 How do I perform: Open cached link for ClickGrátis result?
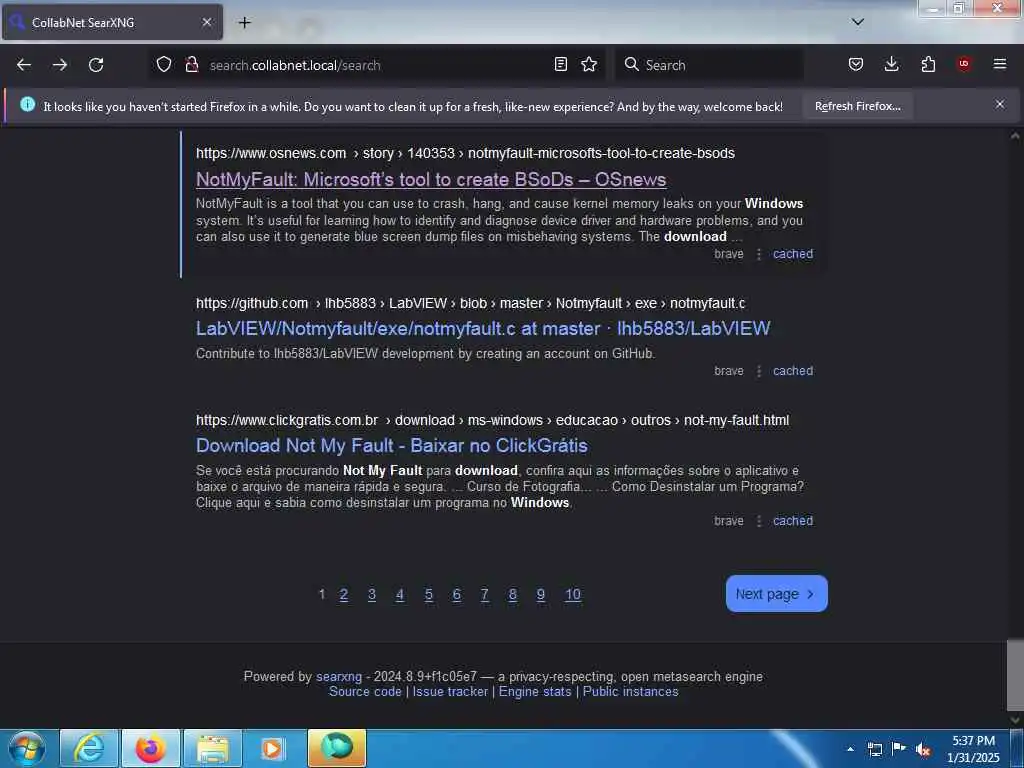point(793,520)
